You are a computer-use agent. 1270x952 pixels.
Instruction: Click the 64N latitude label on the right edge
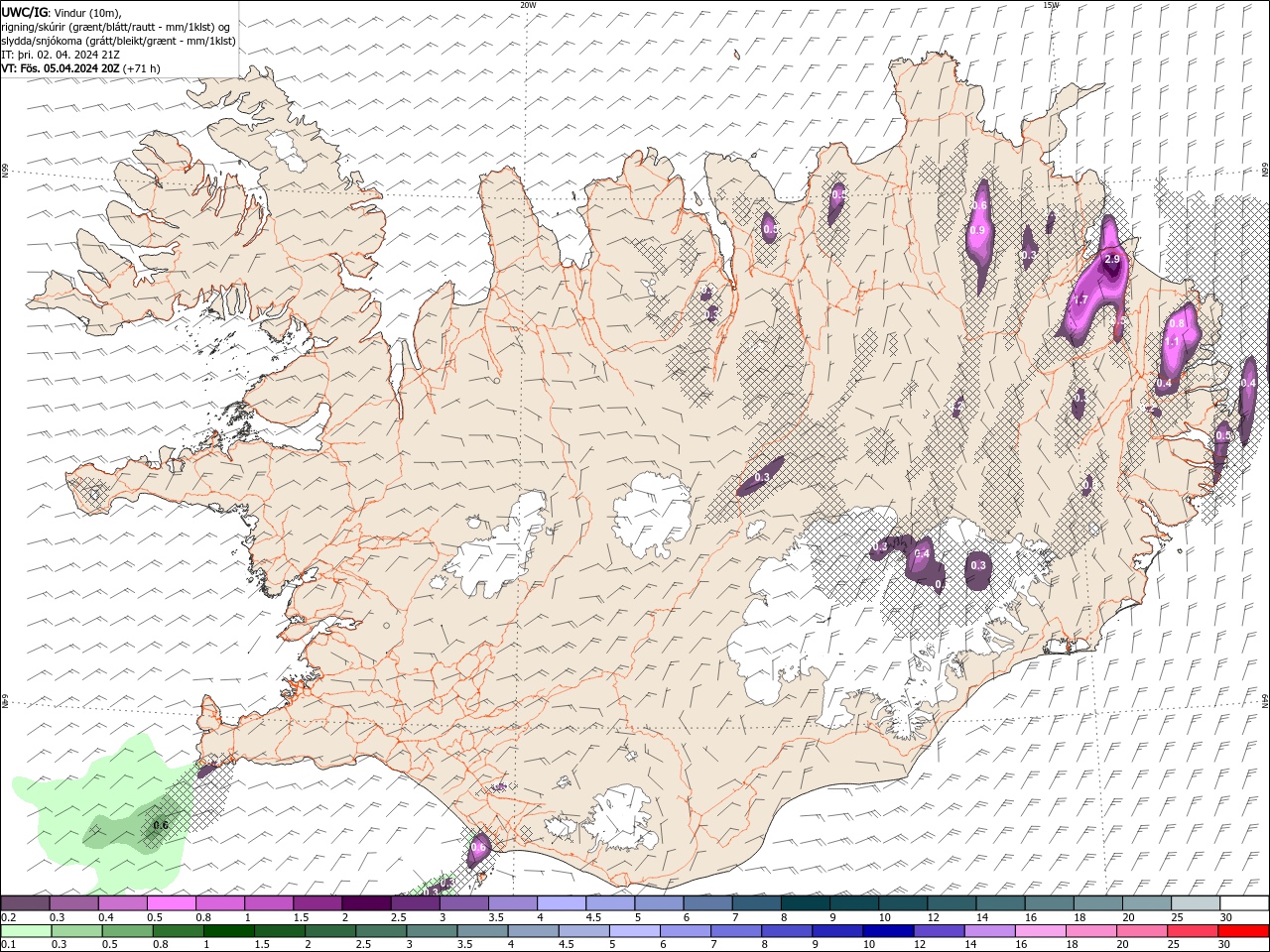[1265, 700]
